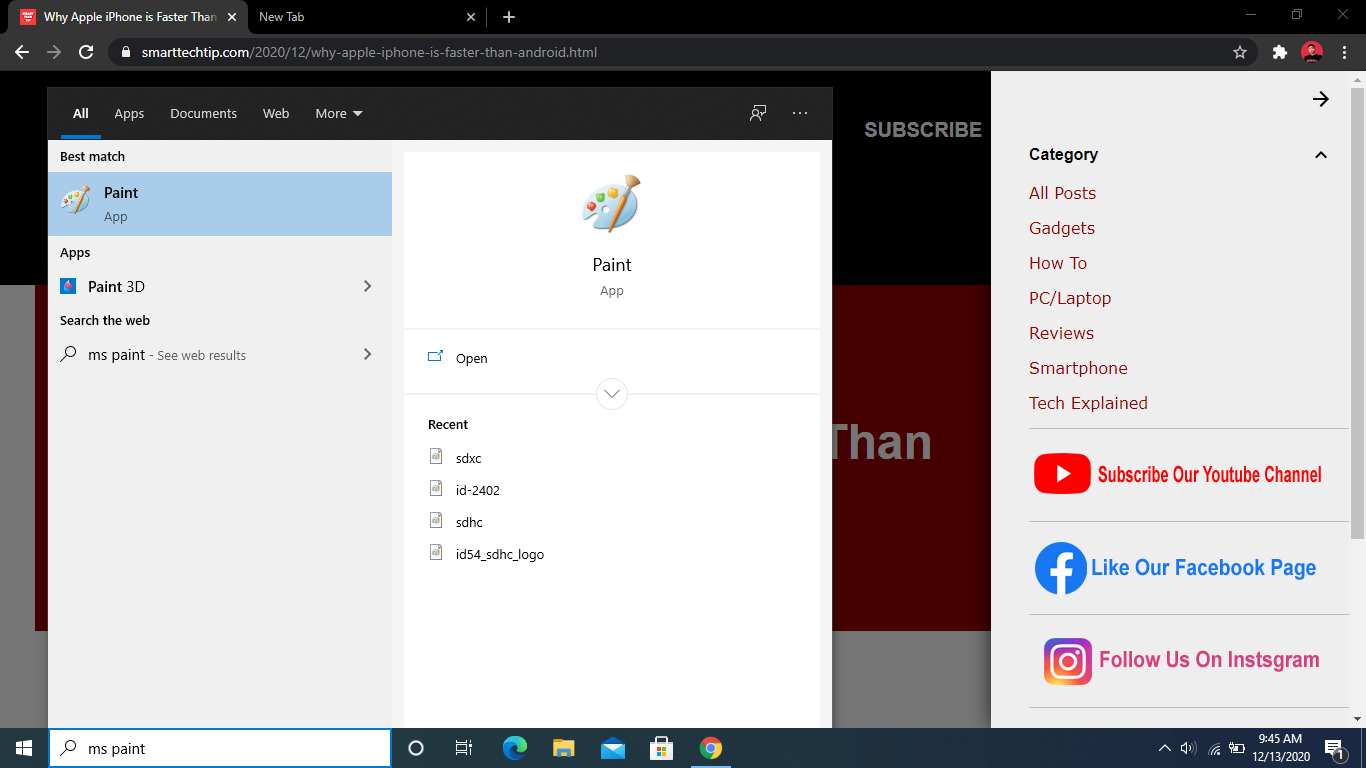
Task: Show hidden system tray icons
Action: point(1164,748)
